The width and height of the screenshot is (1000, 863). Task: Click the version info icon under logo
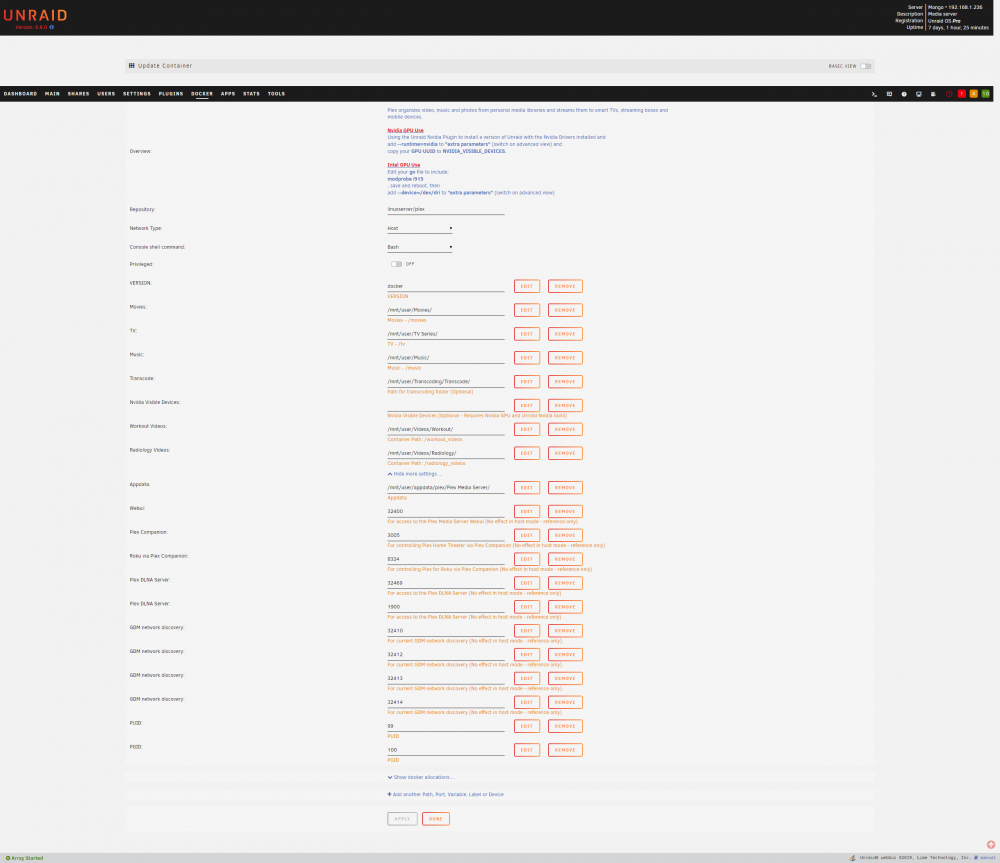(52, 27)
